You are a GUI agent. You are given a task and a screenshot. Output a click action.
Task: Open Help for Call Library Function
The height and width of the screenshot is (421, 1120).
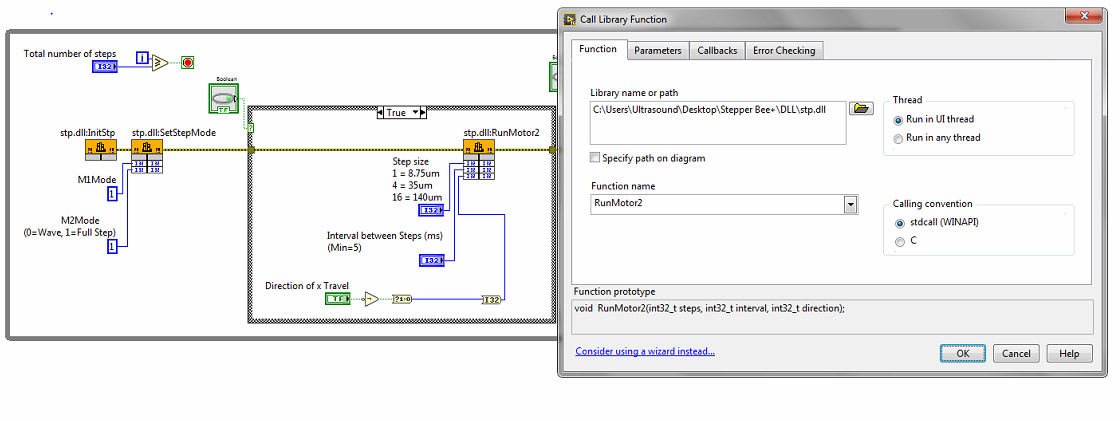(x=1069, y=353)
